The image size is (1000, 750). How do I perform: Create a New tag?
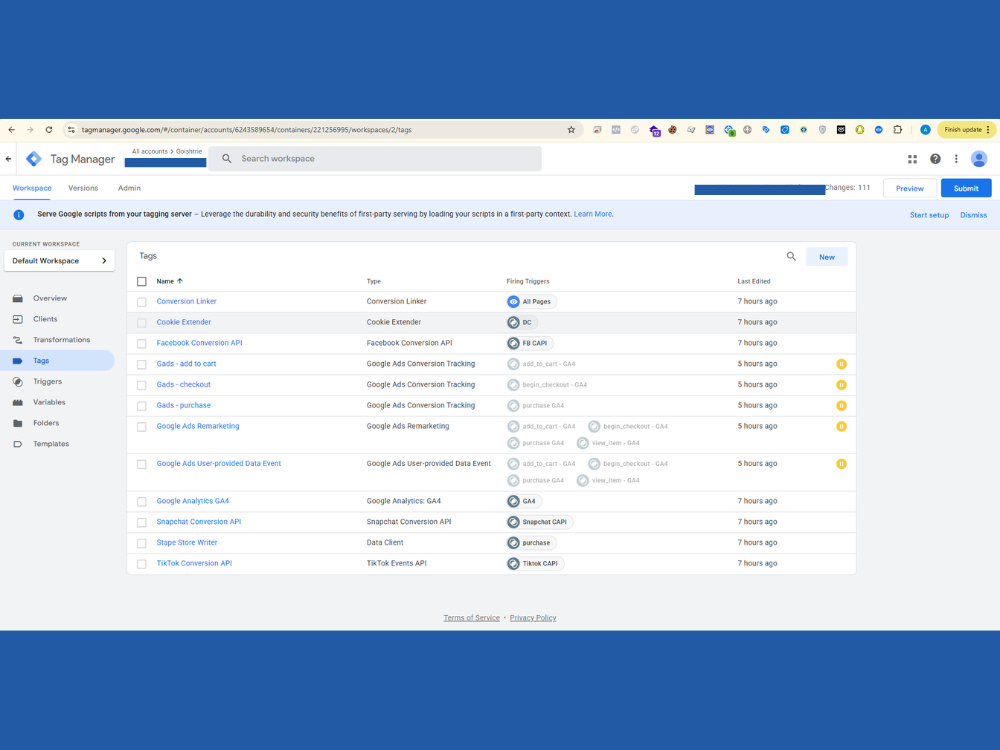point(827,256)
